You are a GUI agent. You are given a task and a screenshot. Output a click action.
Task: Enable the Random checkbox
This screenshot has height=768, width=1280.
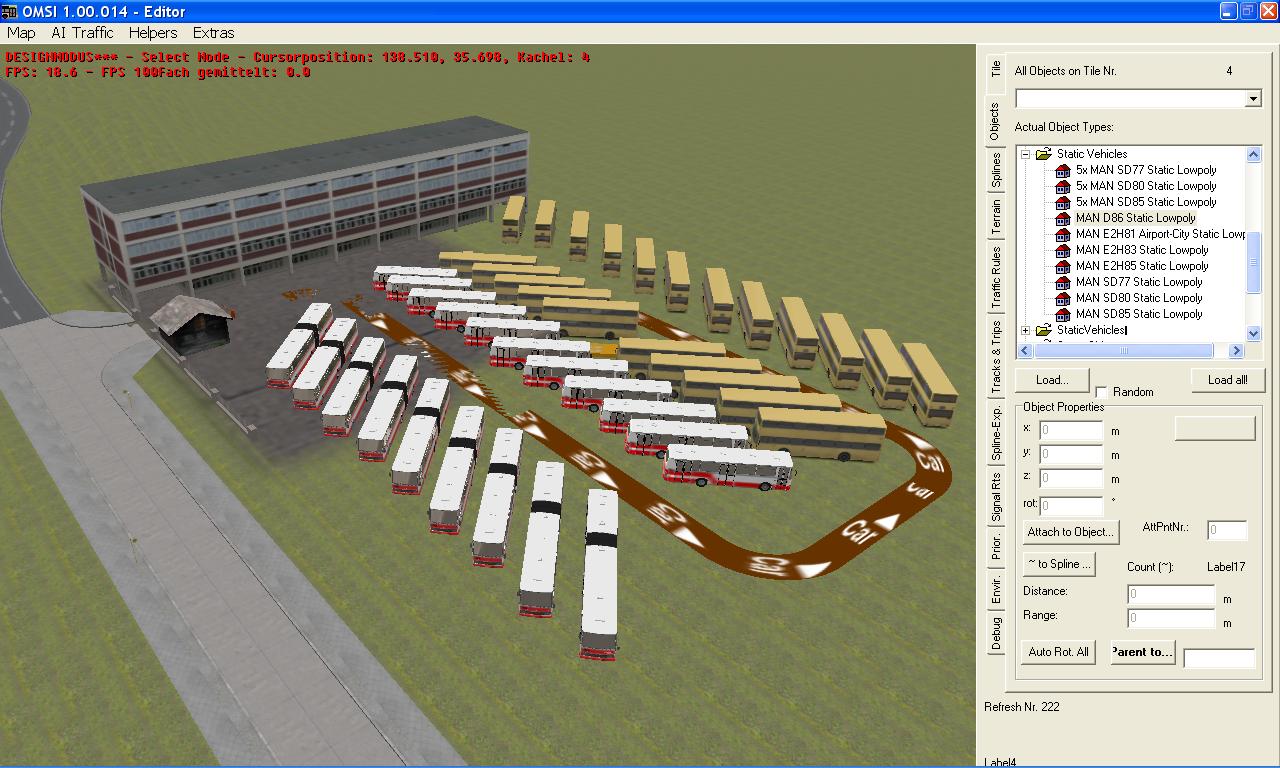point(1102,392)
